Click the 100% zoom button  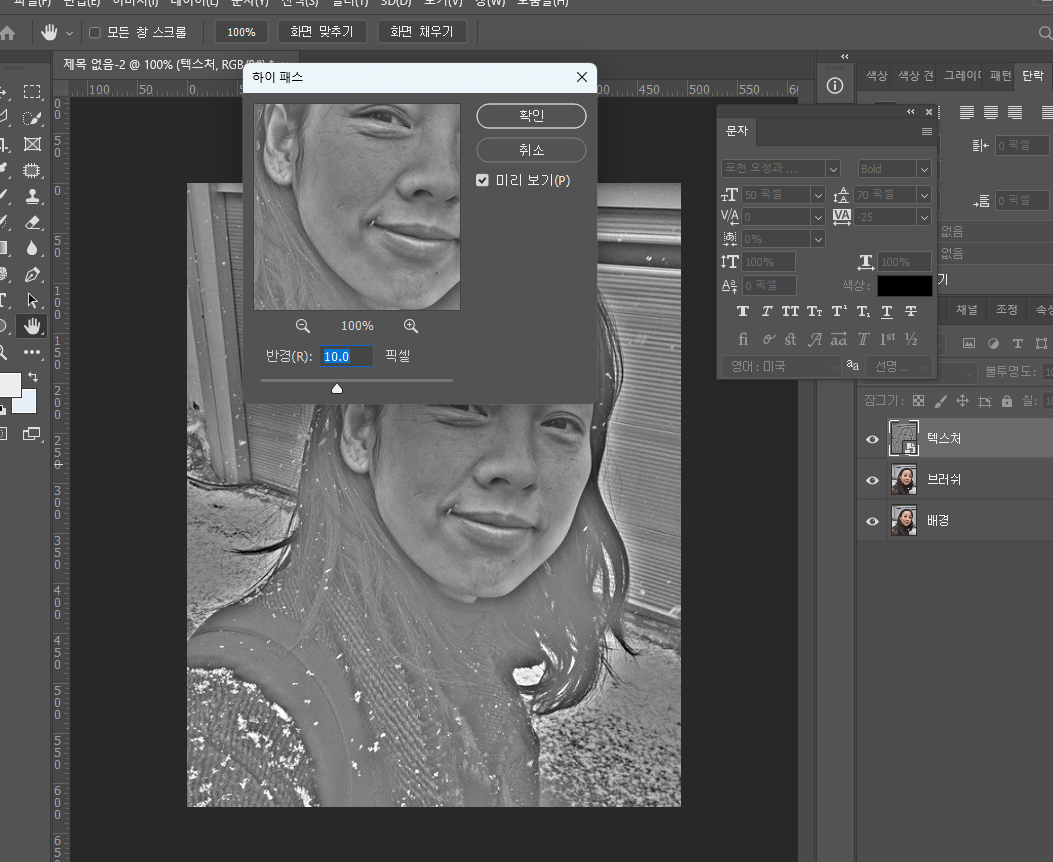(x=241, y=32)
